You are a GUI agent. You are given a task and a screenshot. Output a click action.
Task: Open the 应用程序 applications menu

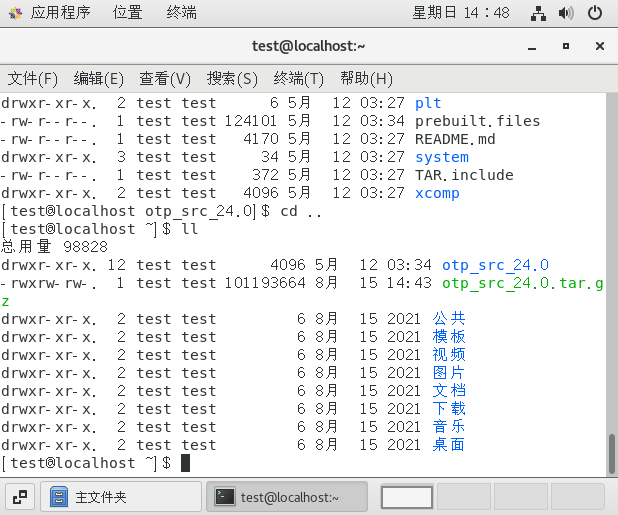point(60,13)
